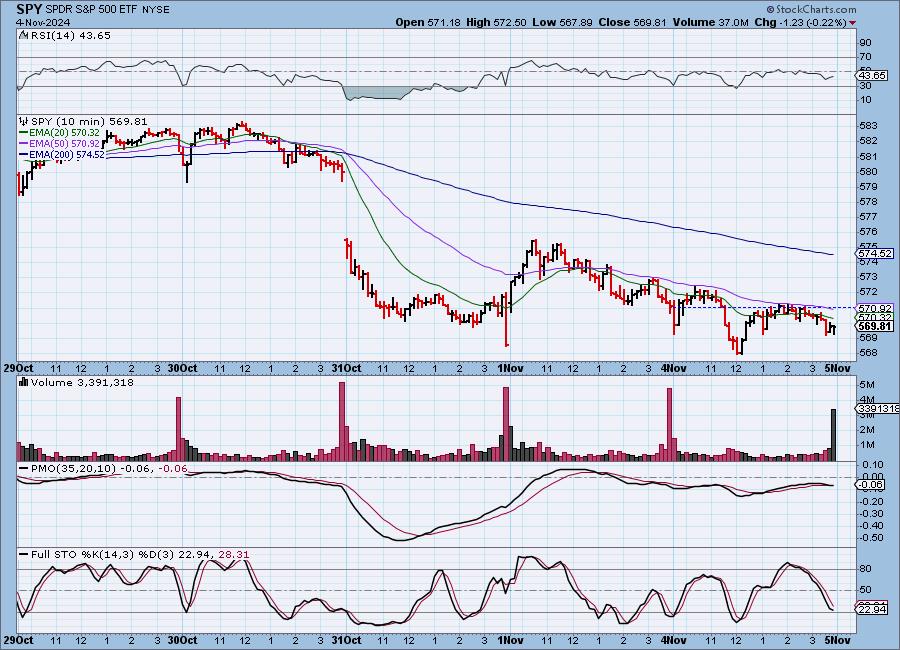
Task: Click the 1Nov date on bottom axis
Action: [510, 640]
